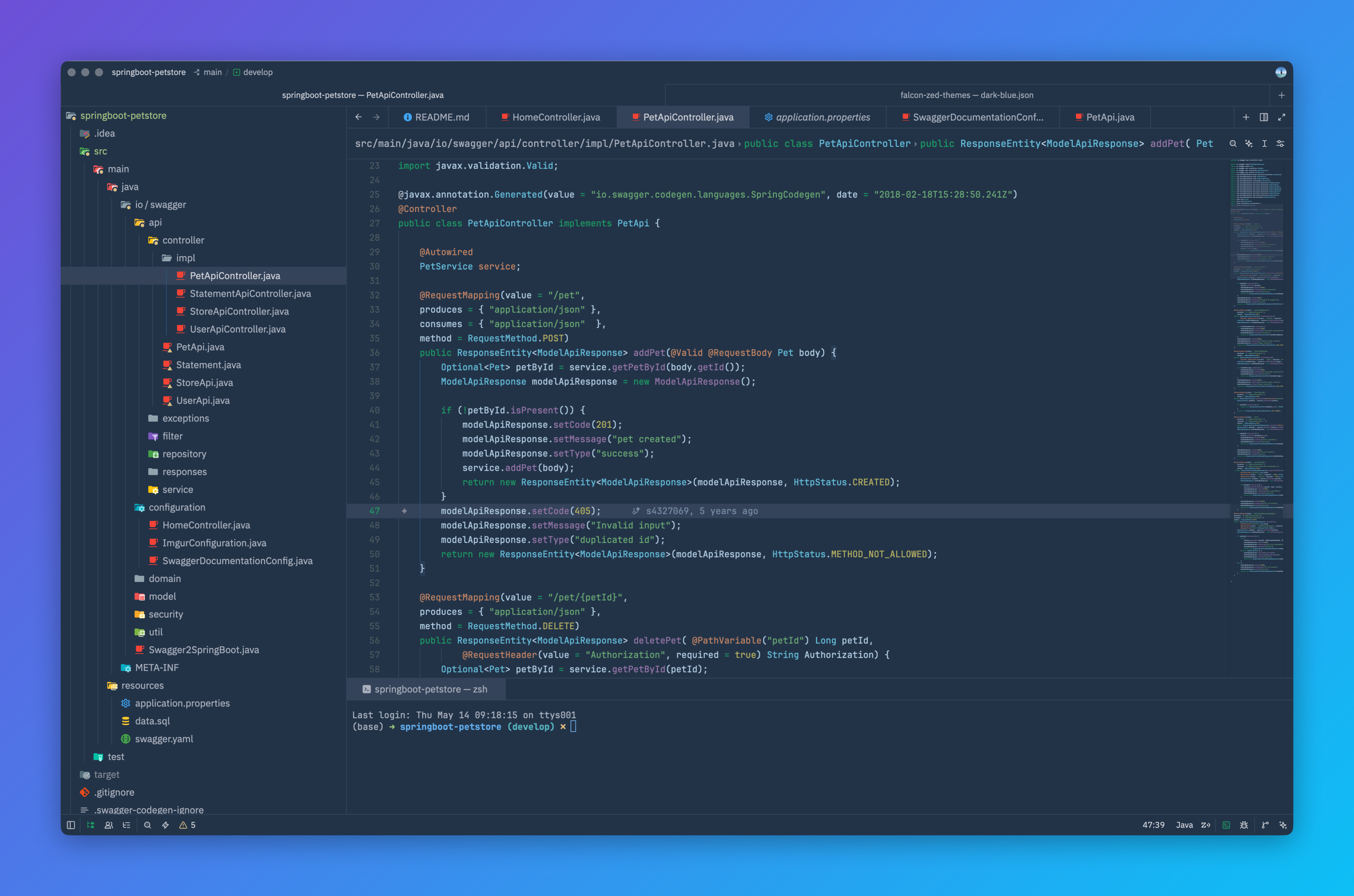
Task: Open buffer search magnifier in editor toolbar
Action: (1233, 143)
